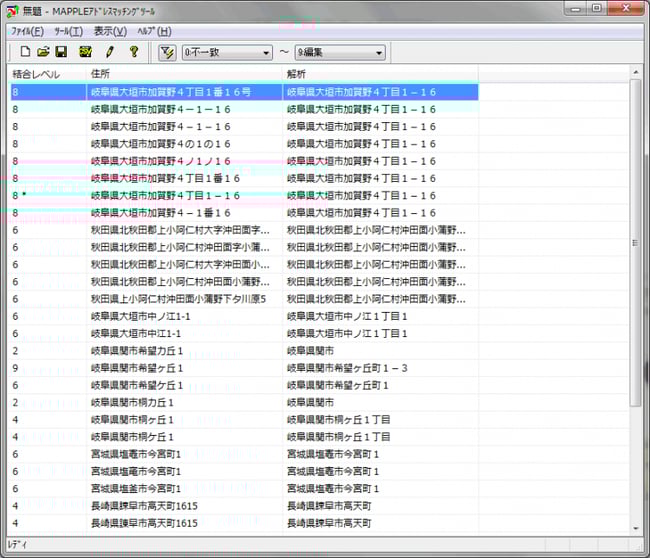Open the ツール(T) menu
Image resolution: width=650 pixels, height=558 pixels.
point(68,31)
